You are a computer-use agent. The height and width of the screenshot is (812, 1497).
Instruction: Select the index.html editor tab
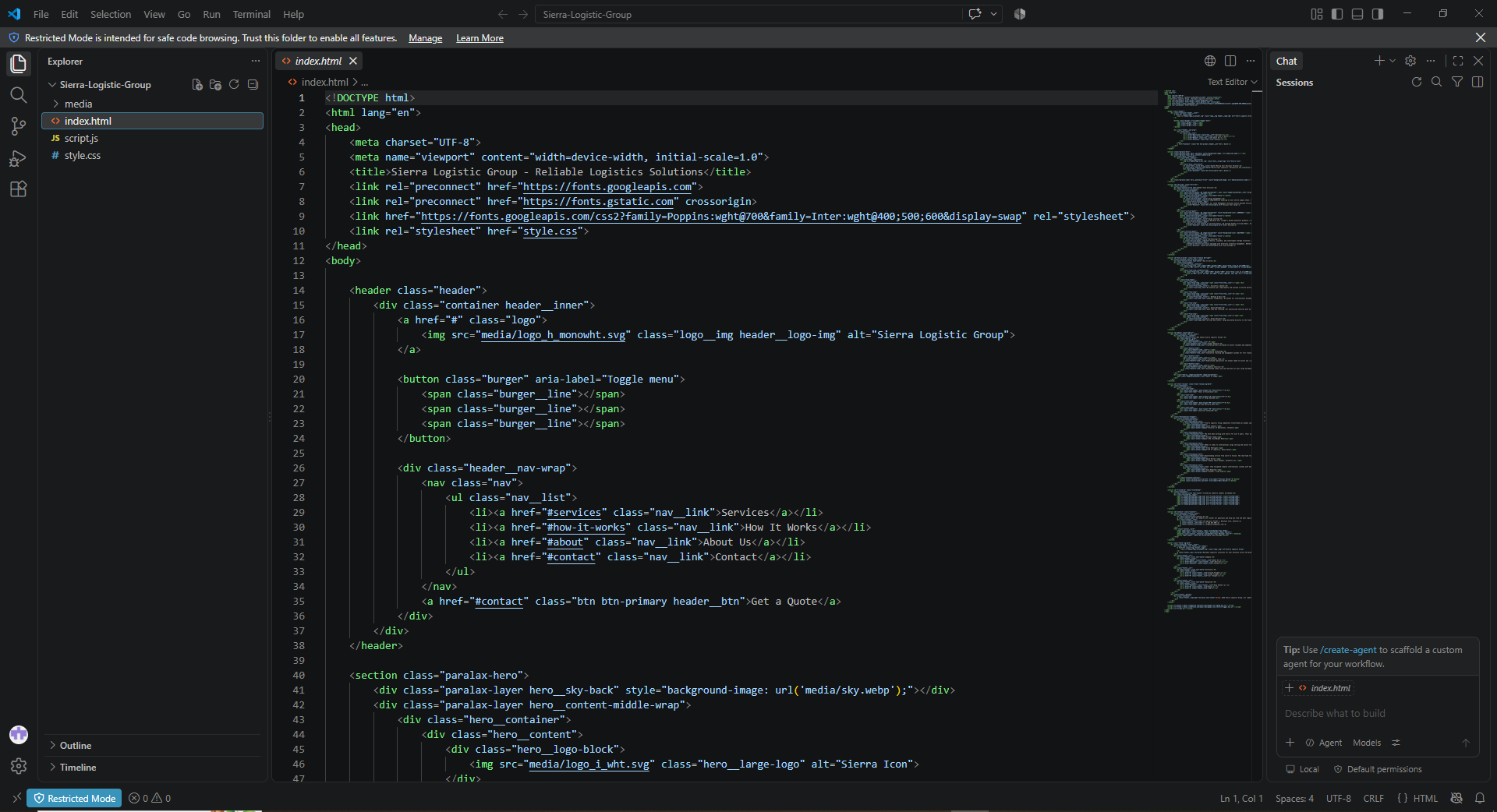click(x=318, y=61)
